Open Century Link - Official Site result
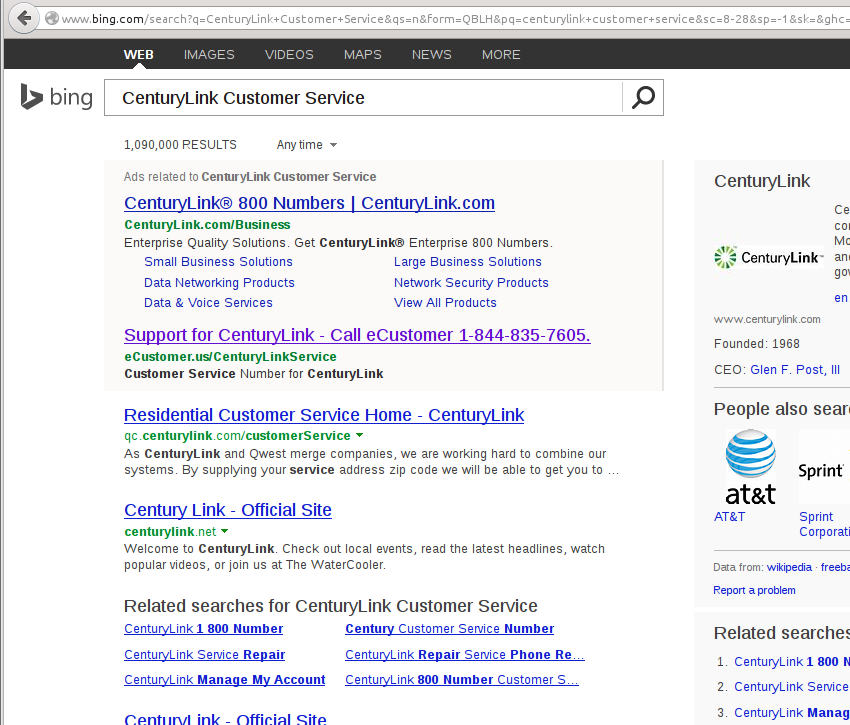Image resolution: width=850 pixels, height=725 pixels. [228, 510]
